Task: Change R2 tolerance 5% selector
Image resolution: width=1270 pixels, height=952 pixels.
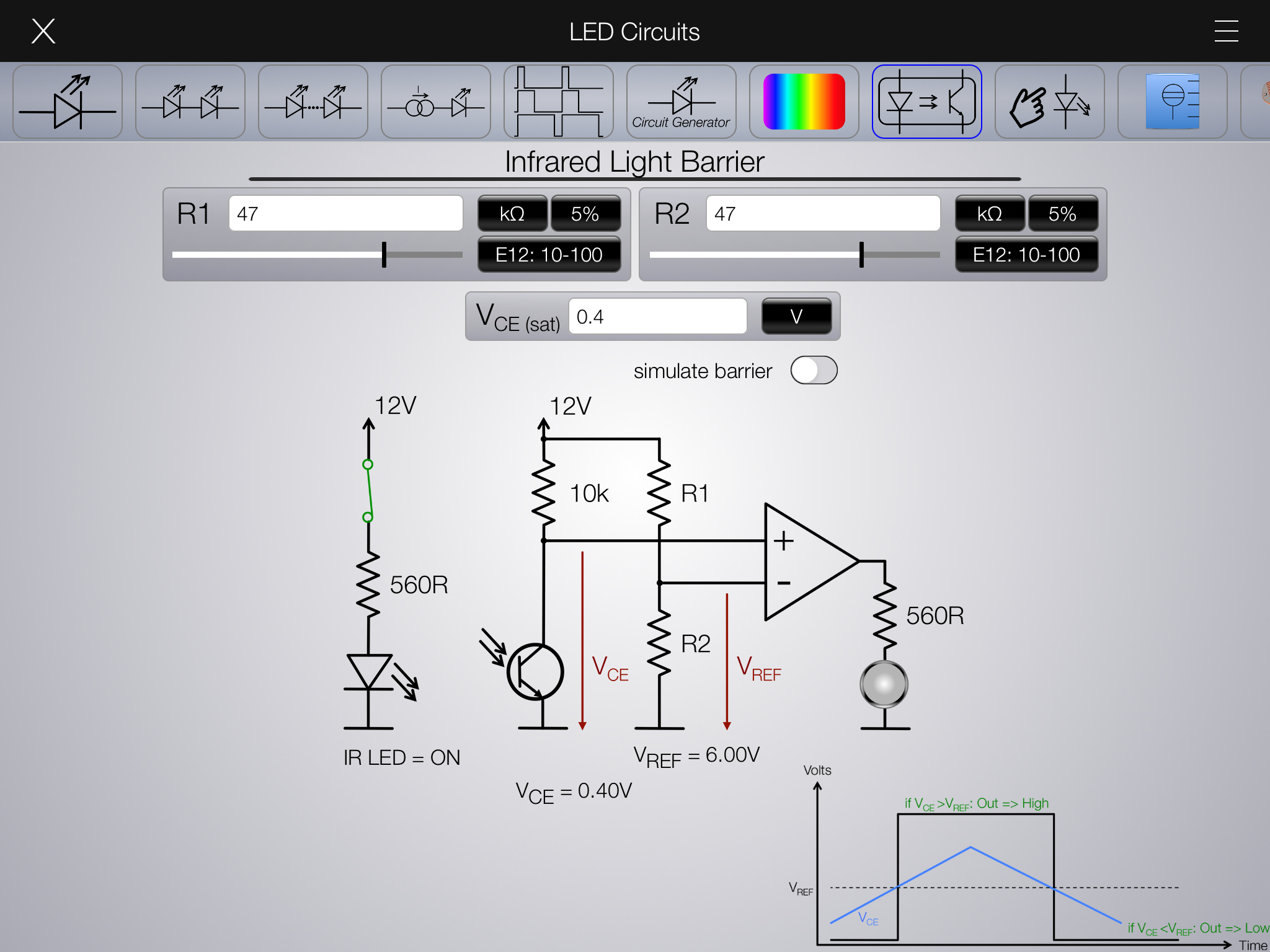Action: [1062, 214]
